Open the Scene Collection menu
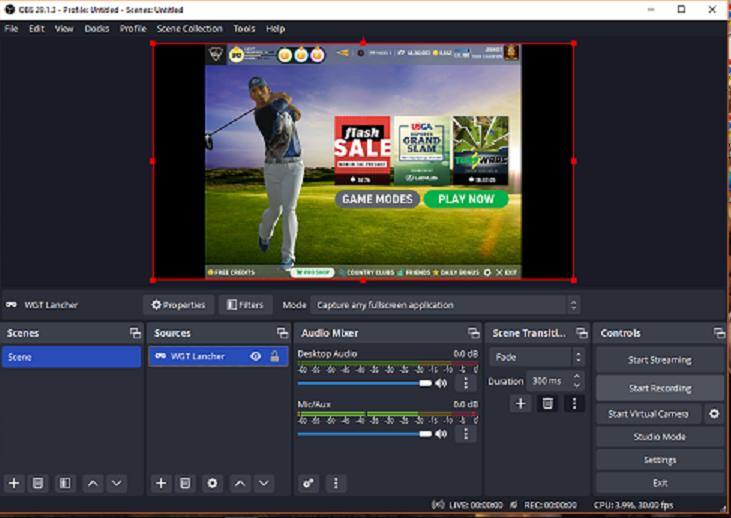The image size is (731, 518). (x=190, y=29)
